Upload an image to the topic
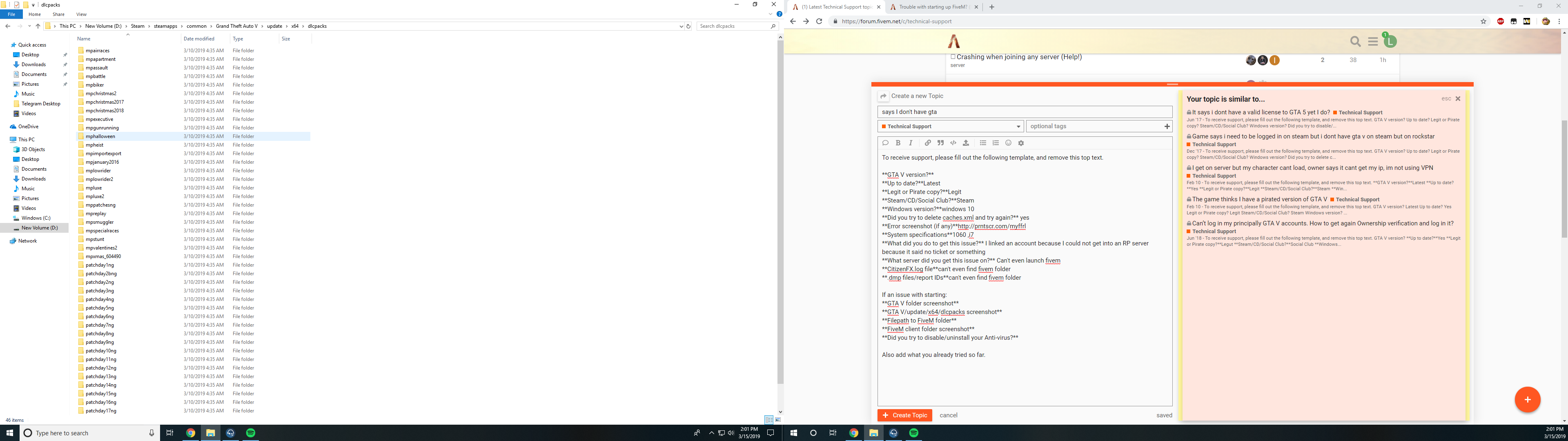Viewport: 1568px width, 441px height. tap(966, 143)
